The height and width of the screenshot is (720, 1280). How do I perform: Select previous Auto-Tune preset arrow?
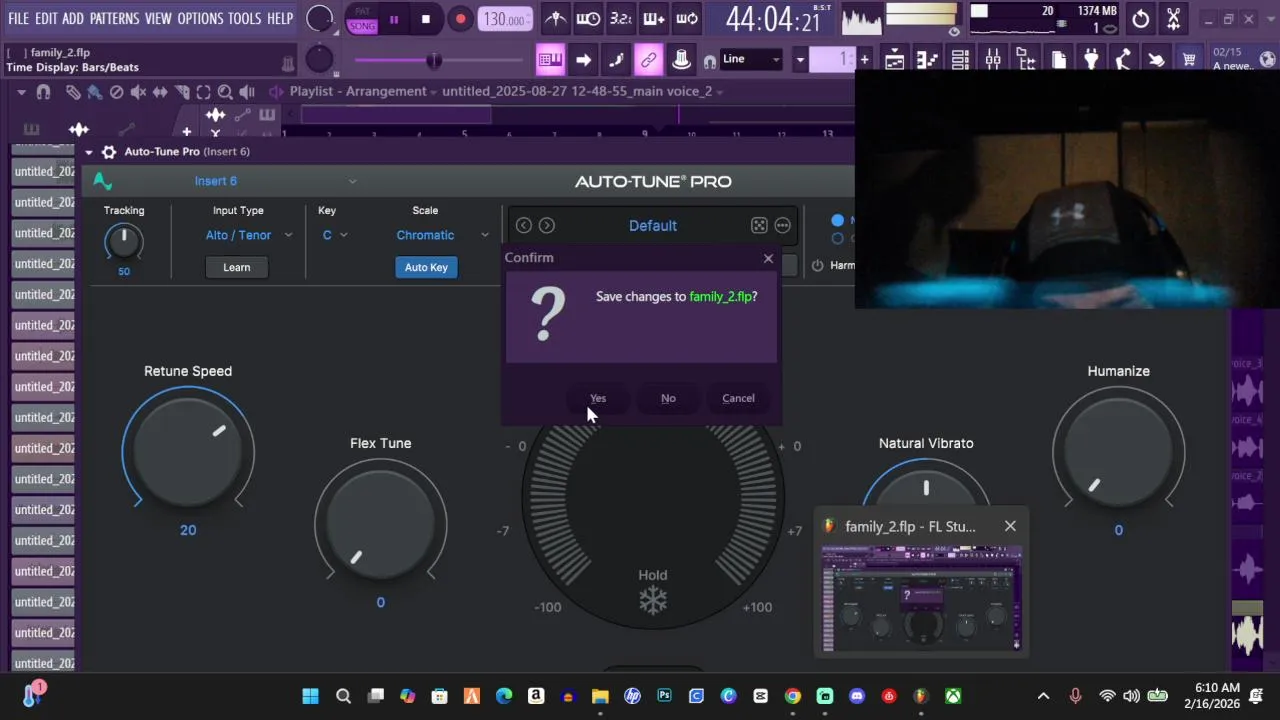524,226
